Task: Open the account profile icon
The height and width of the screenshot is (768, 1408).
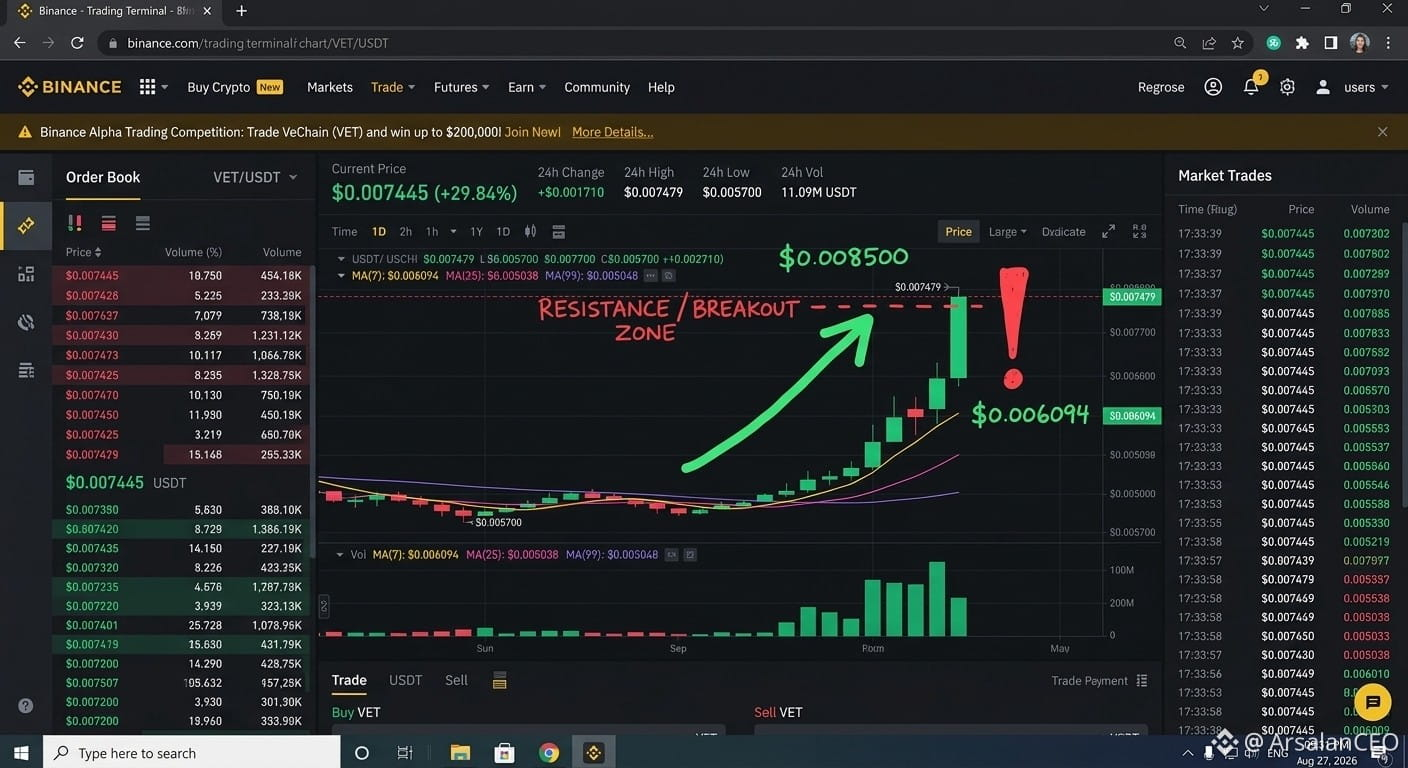Action: [1213, 87]
